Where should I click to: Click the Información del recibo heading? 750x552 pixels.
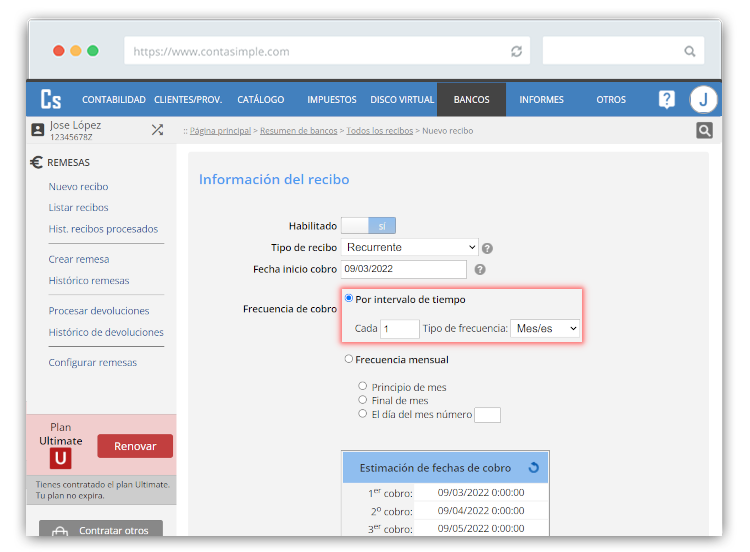pyautogui.click(x=274, y=179)
